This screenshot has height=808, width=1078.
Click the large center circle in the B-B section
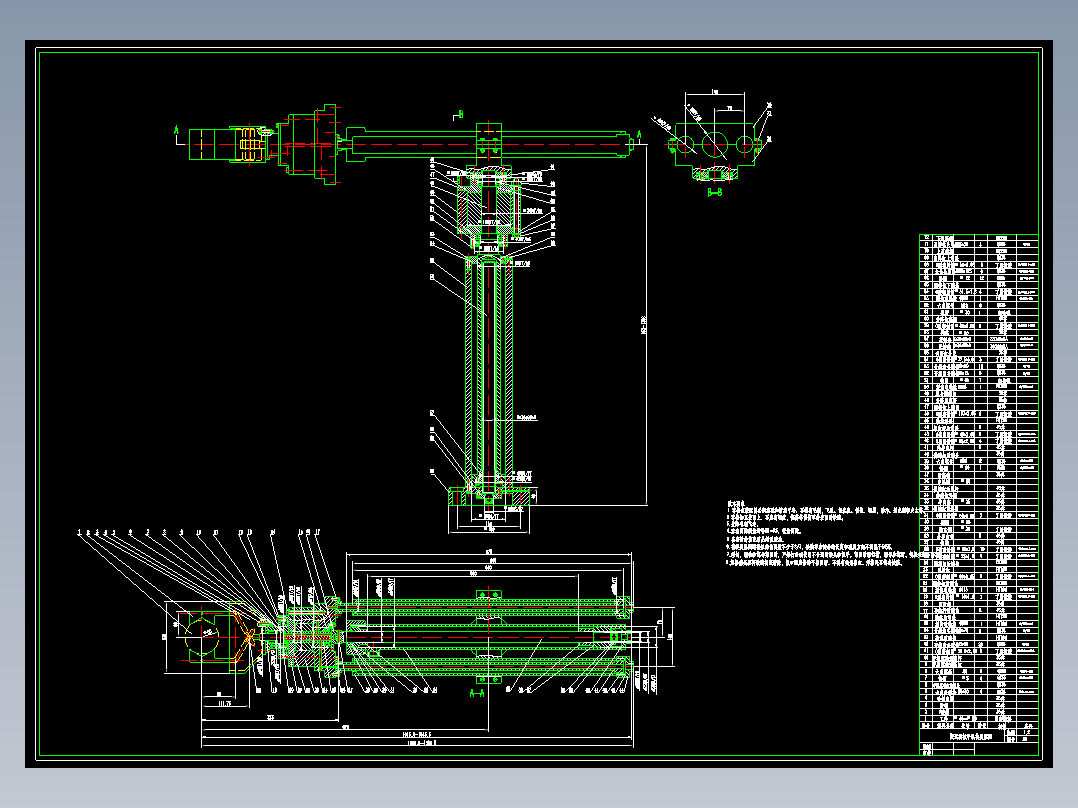point(714,144)
